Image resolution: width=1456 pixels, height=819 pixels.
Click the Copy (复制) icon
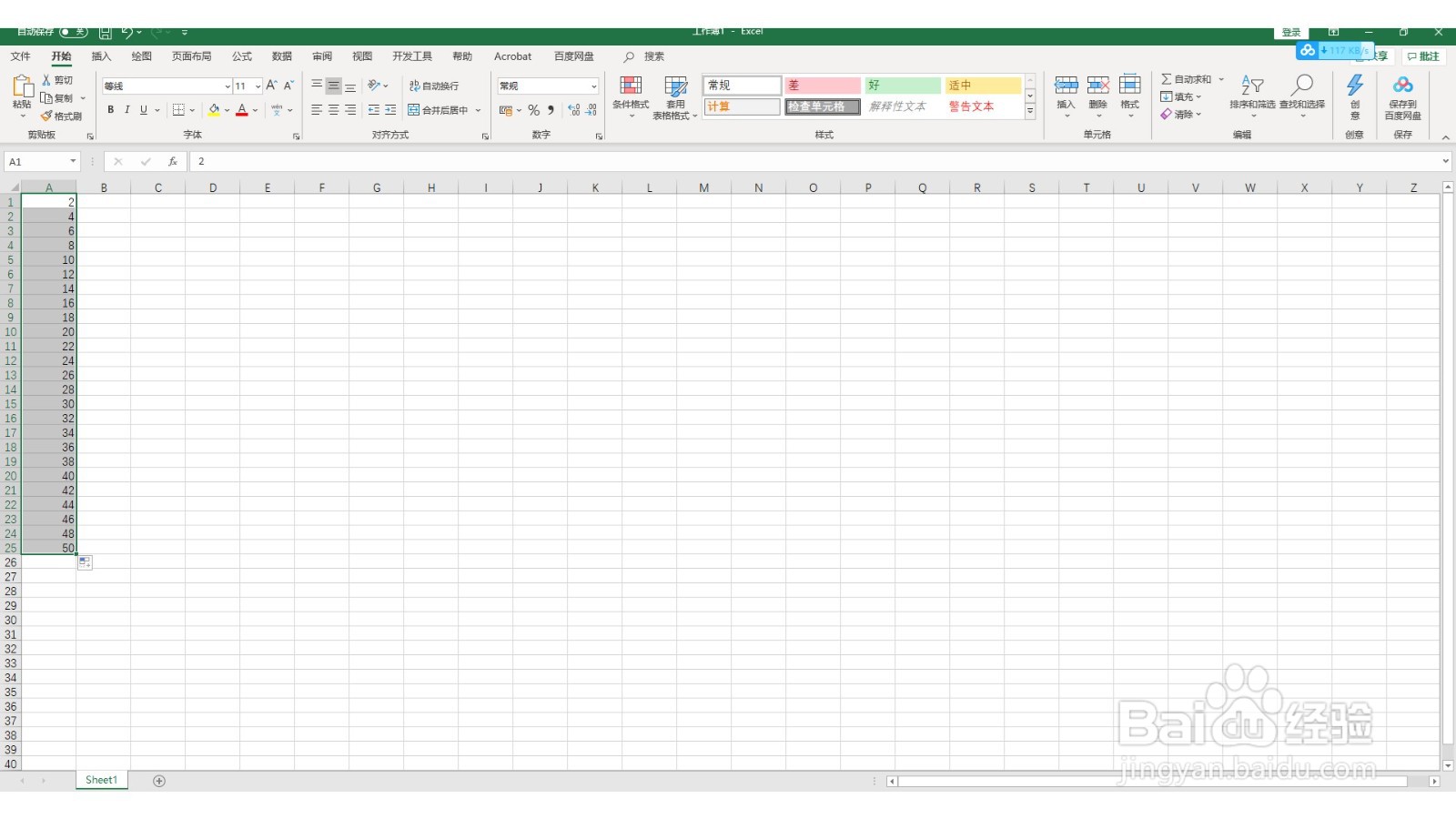click(x=46, y=97)
